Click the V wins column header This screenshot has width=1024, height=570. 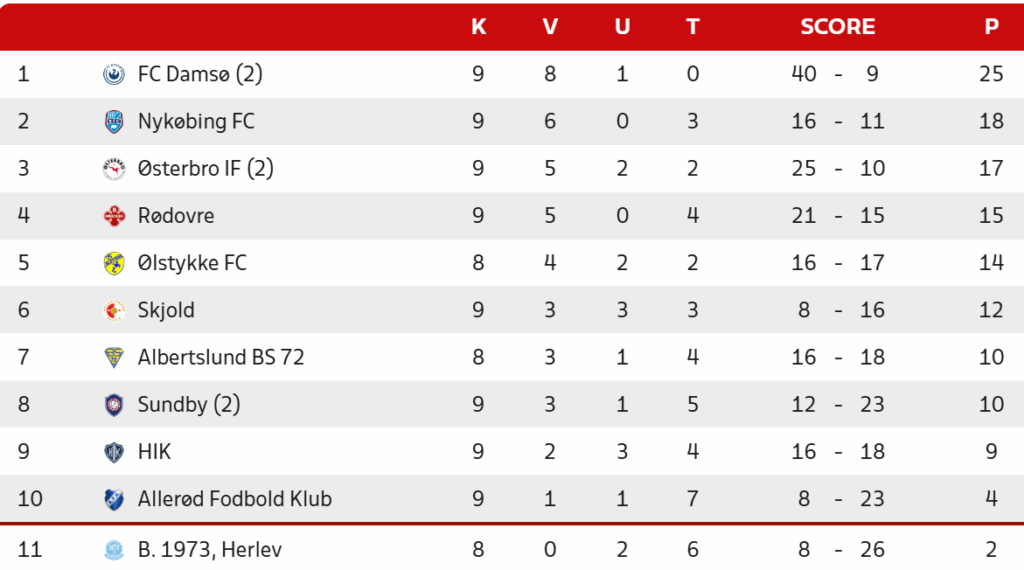(550, 27)
